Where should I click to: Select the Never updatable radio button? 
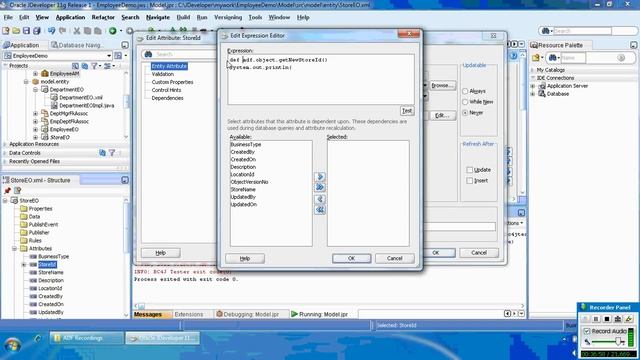[465, 112]
